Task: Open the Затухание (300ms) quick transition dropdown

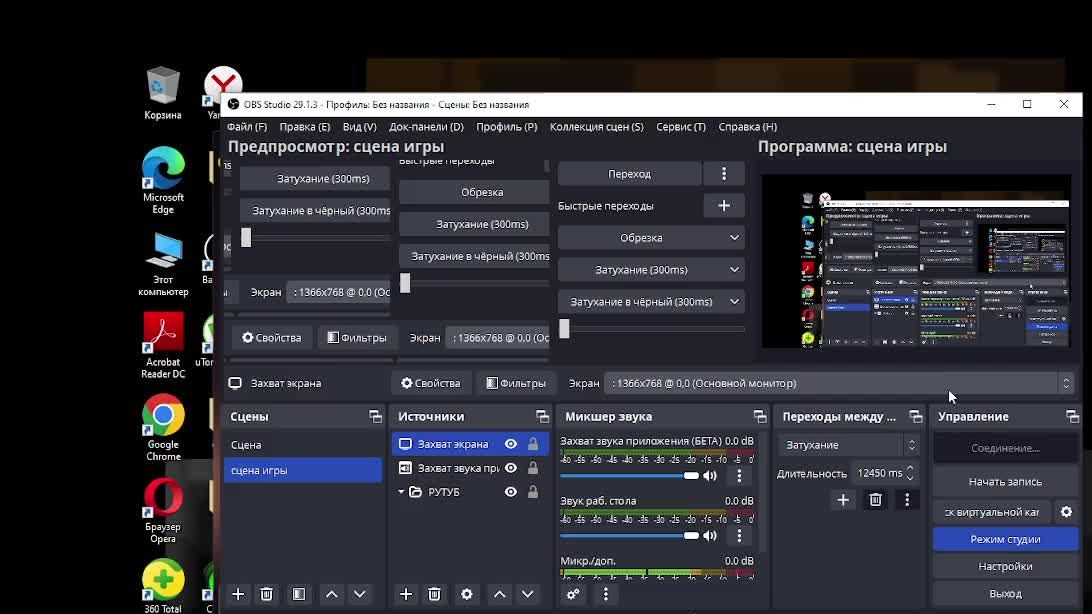Action: click(x=651, y=270)
